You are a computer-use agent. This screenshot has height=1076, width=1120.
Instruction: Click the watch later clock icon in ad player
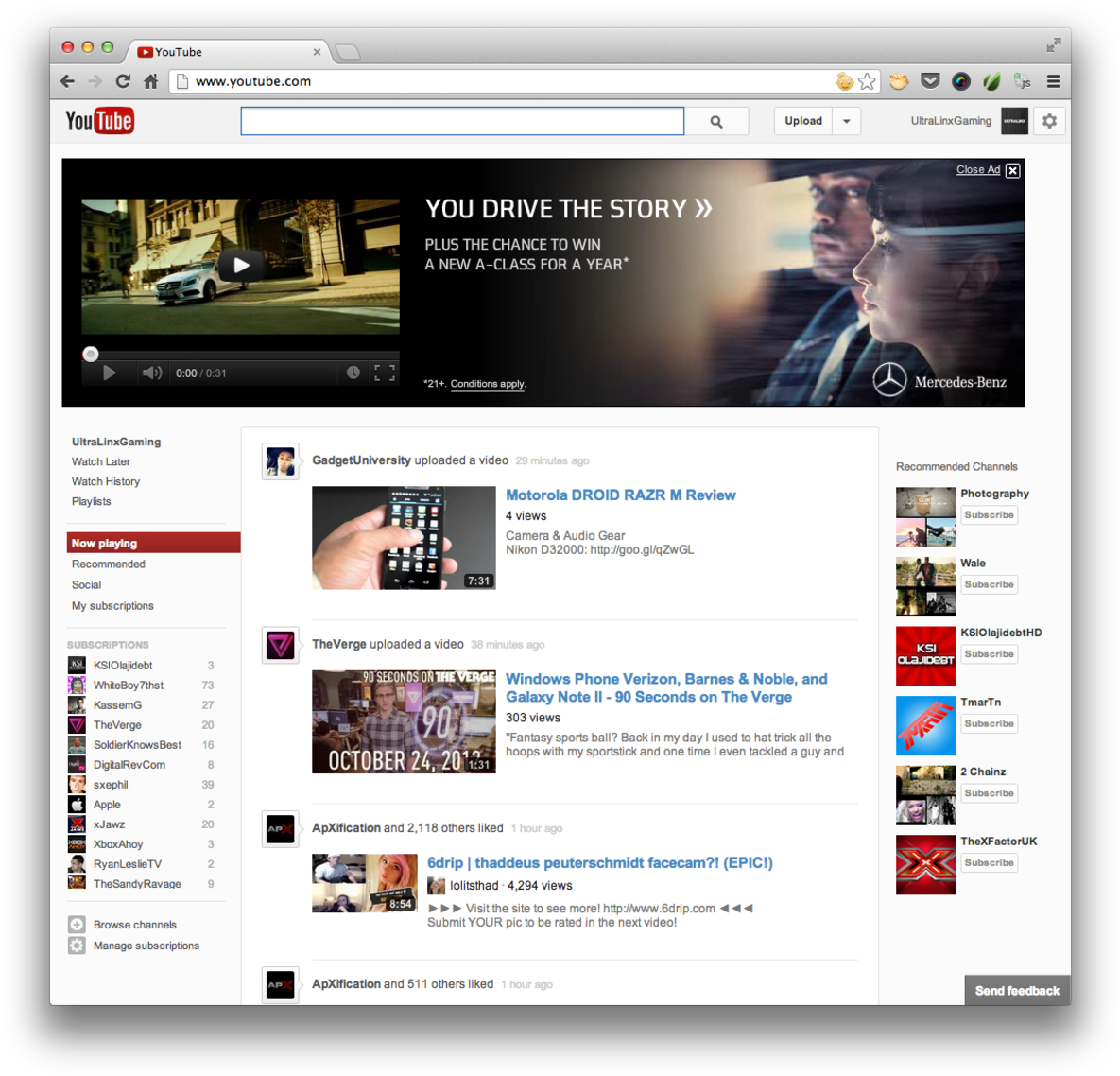coord(353,373)
